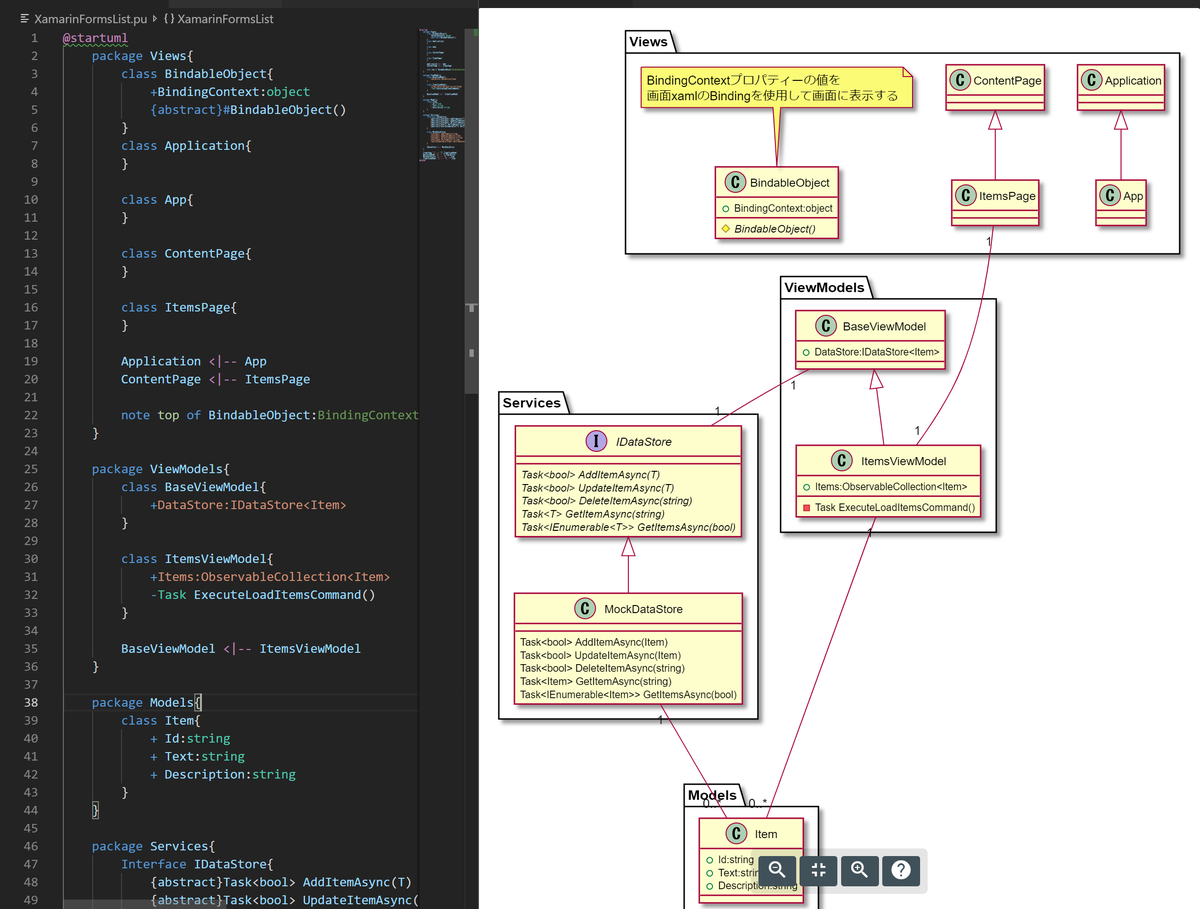
Task: Click line number 38 in the gutter
Action: click(31, 702)
